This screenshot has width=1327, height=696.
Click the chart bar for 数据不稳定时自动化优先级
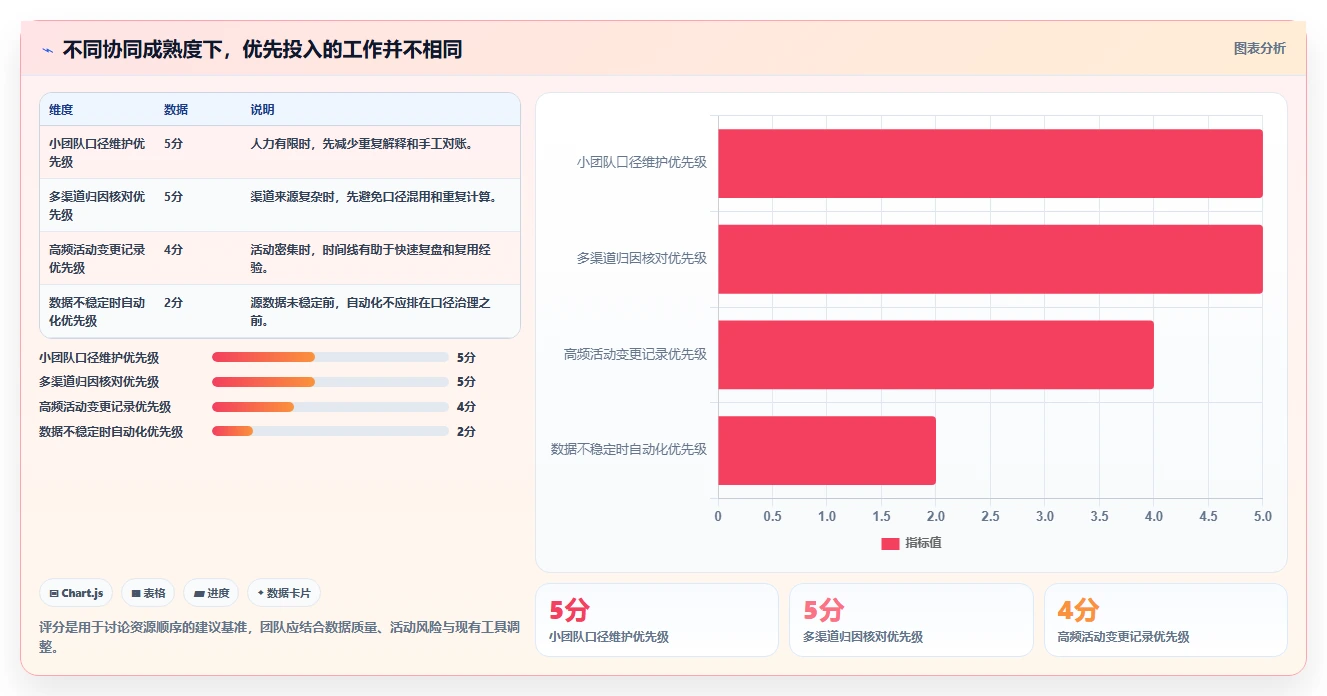(827, 450)
